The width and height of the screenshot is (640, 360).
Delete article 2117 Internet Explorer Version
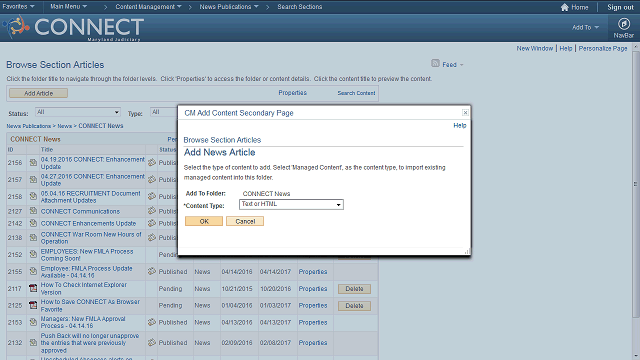point(354,289)
